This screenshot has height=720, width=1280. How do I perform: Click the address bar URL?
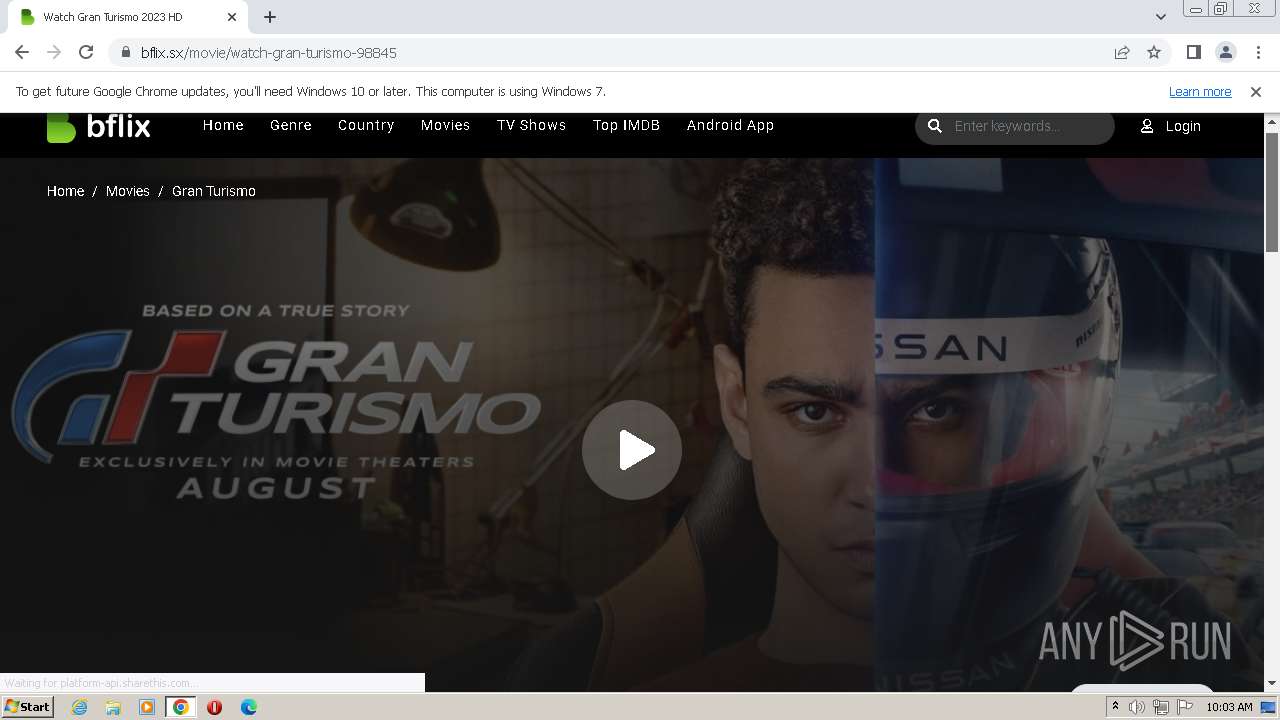coord(268,52)
